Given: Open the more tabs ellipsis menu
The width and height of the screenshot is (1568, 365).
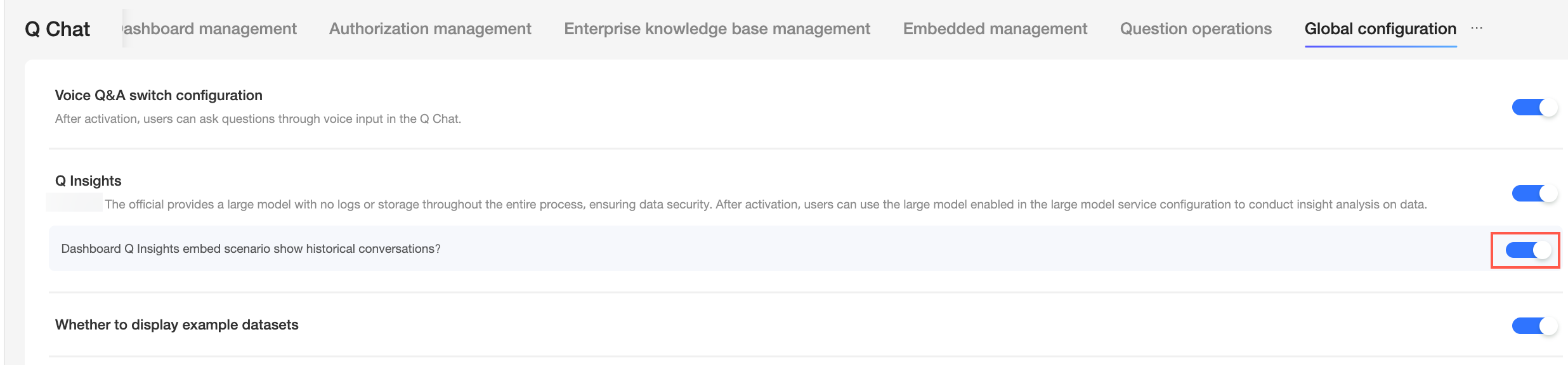Looking at the screenshot, I should click(1477, 29).
